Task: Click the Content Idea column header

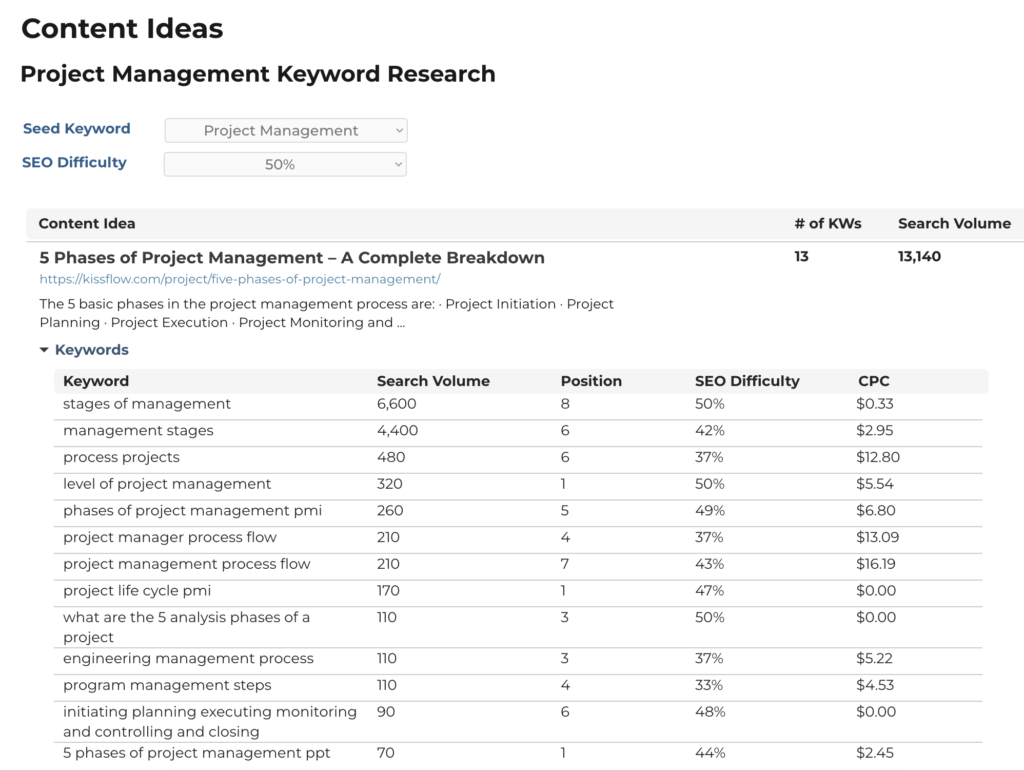Action: pyautogui.click(x=87, y=223)
